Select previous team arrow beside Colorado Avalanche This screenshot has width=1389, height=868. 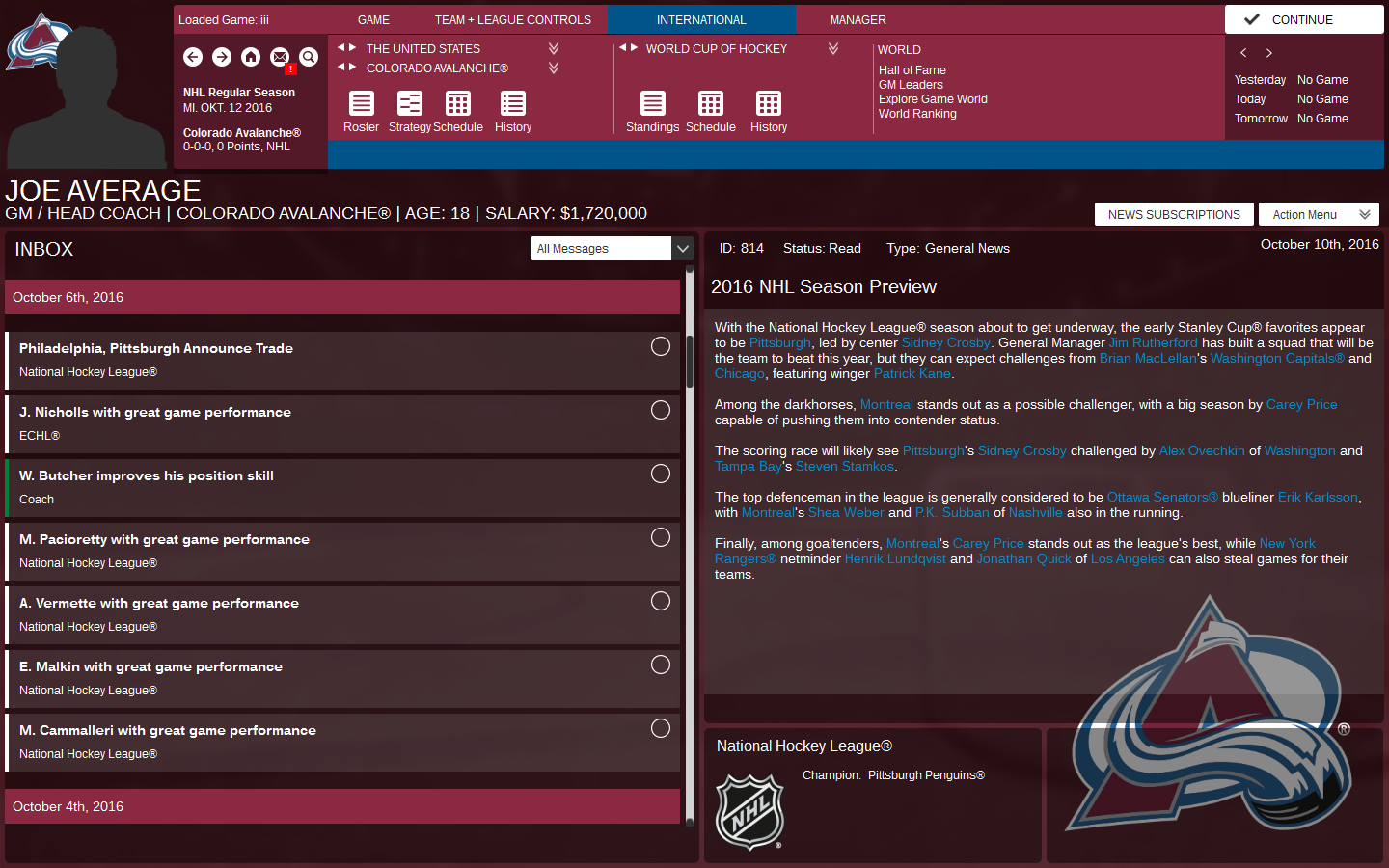pos(341,67)
